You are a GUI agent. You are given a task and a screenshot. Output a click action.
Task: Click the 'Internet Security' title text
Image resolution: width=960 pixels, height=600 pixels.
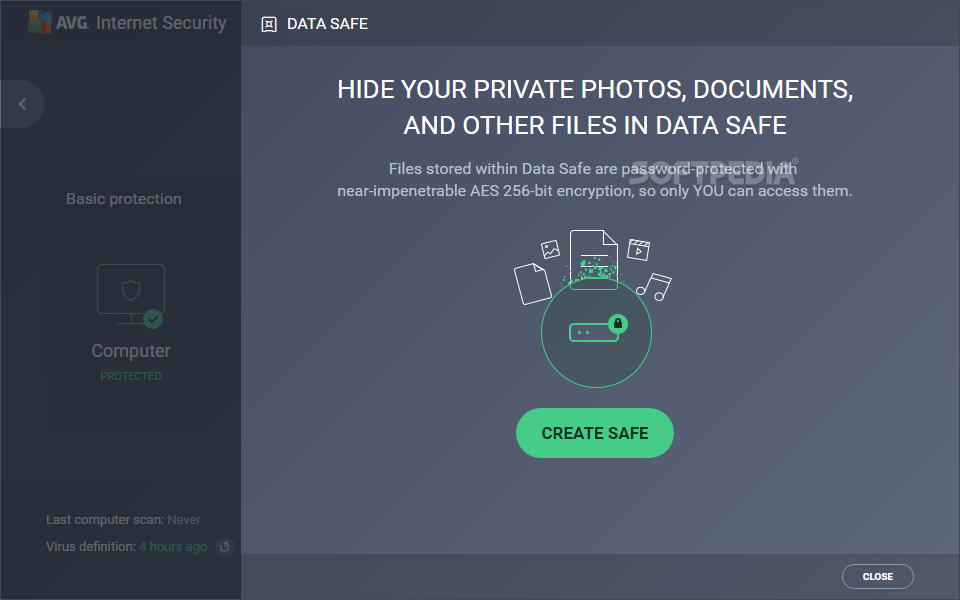(161, 23)
